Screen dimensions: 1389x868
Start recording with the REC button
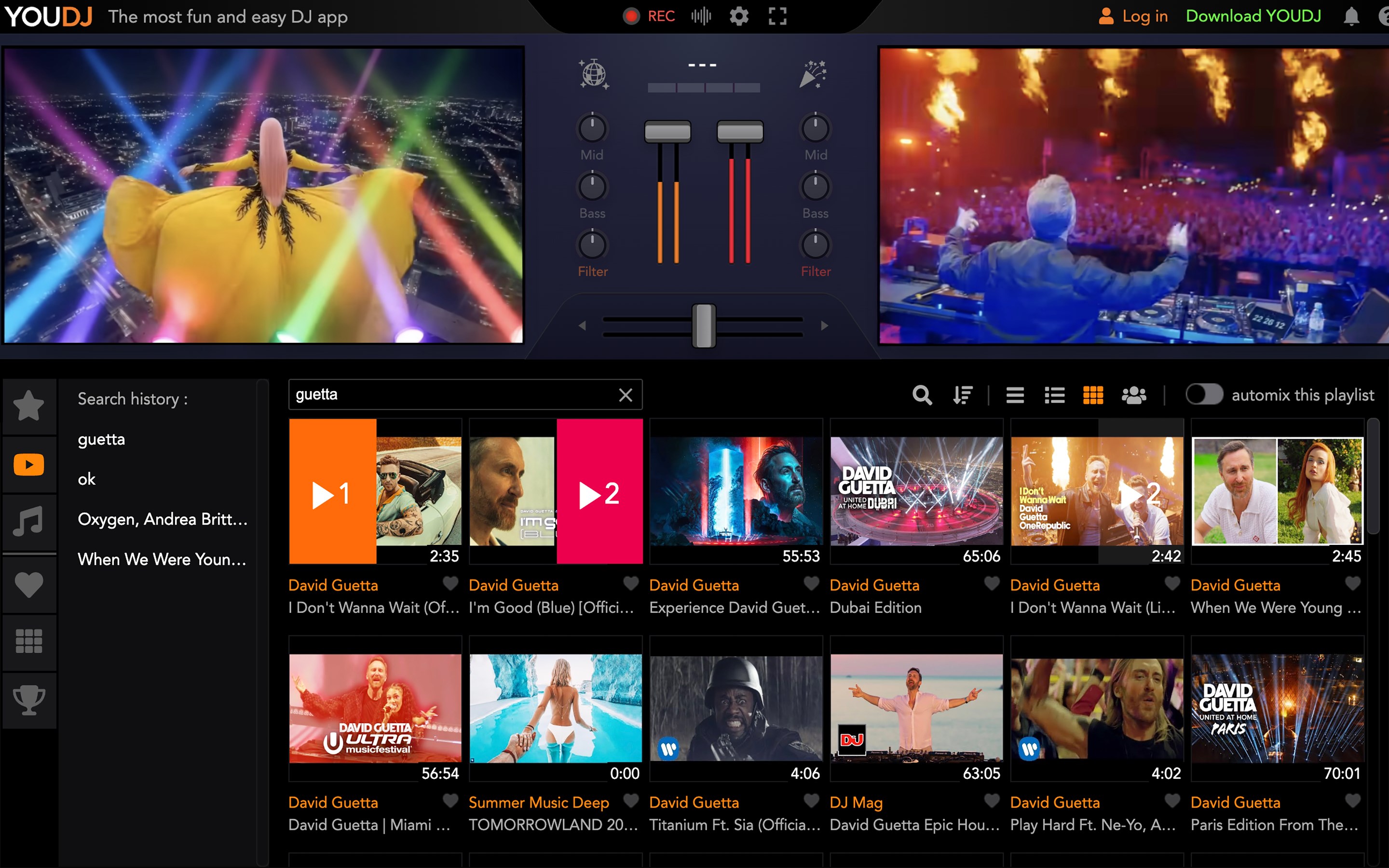tap(649, 16)
